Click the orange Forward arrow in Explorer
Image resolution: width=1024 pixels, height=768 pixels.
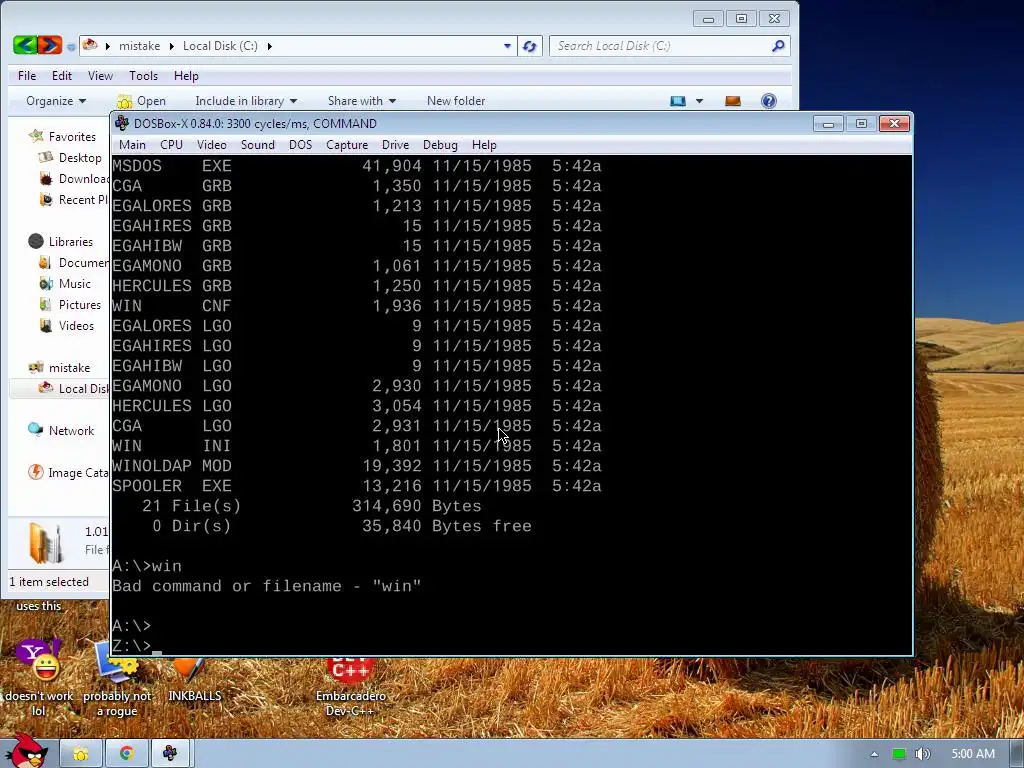coord(50,45)
